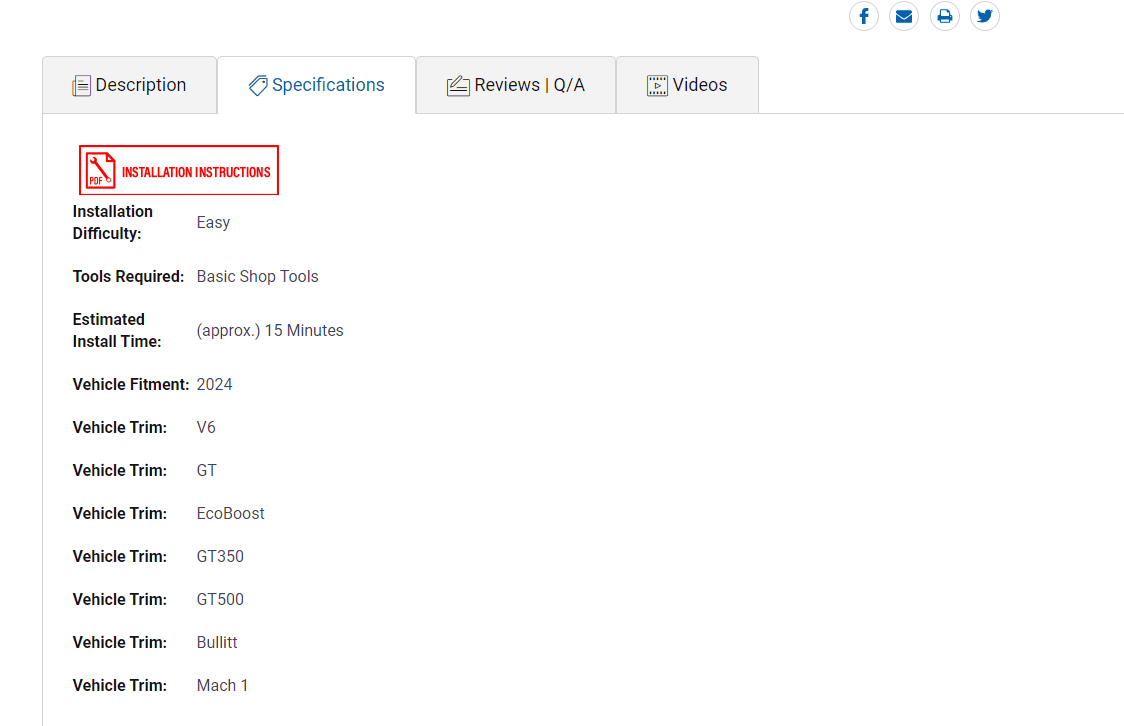Open Installation Instructions PDF link
Screen dimensions: 1124x726
point(178,170)
